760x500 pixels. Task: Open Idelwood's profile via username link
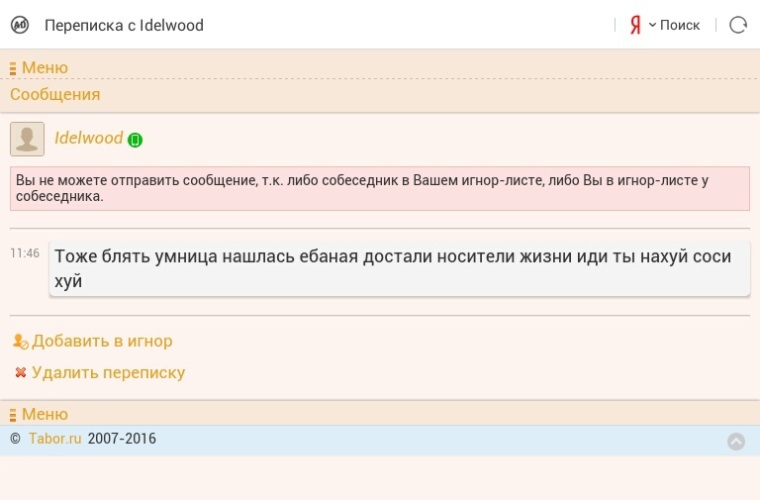(x=88, y=138)
